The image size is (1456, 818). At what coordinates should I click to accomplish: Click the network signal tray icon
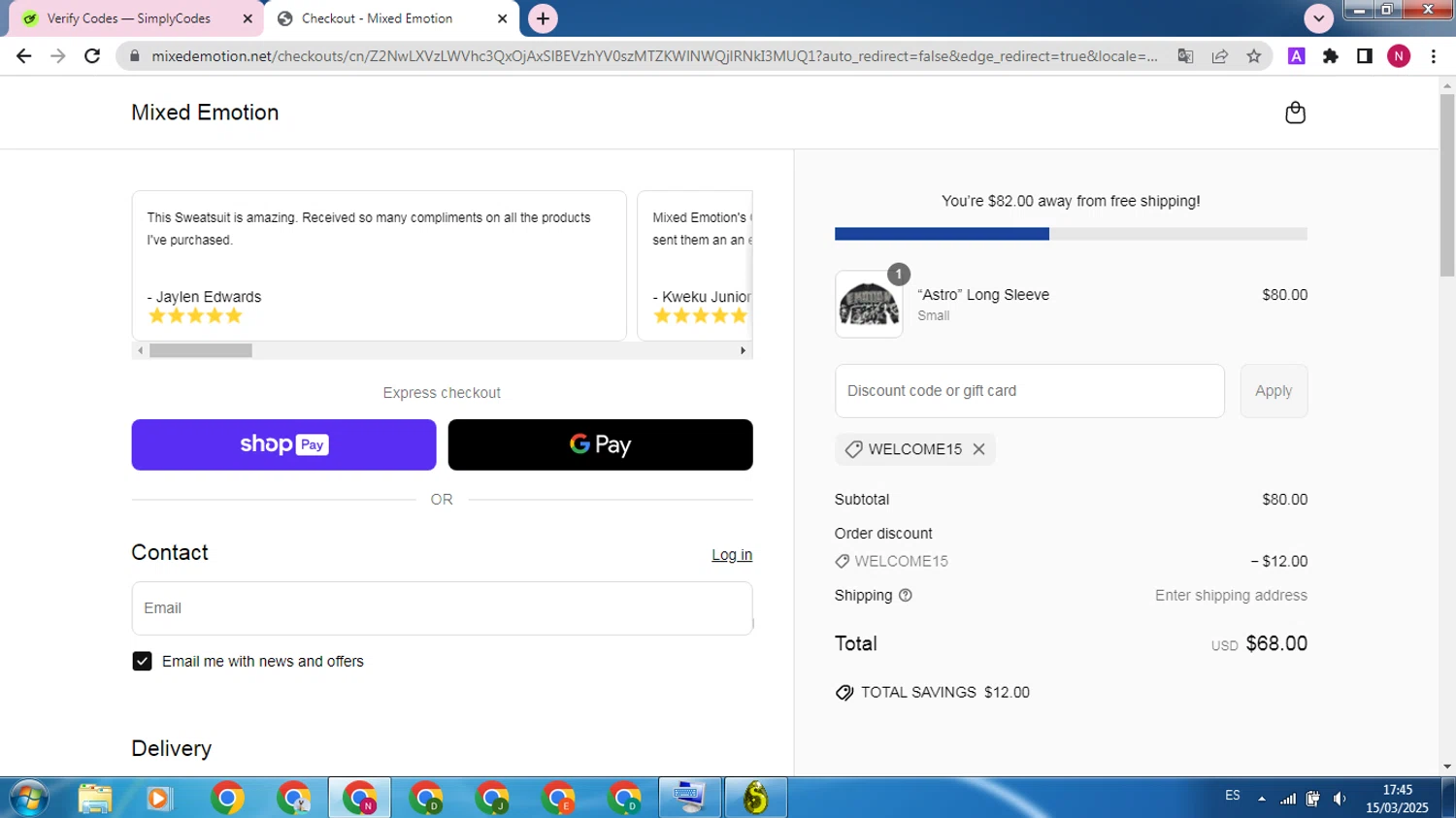pos(1288,799)
